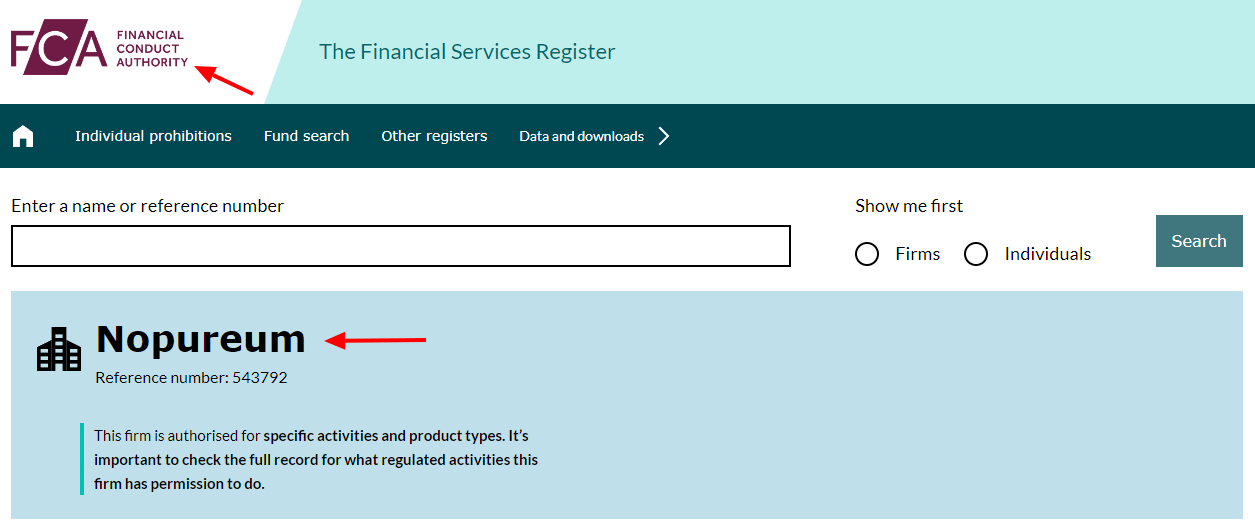Image resolution: width=1255 pixels, height=527 pixels.
Task: Click the Search button
Action: click(1199, 241)
